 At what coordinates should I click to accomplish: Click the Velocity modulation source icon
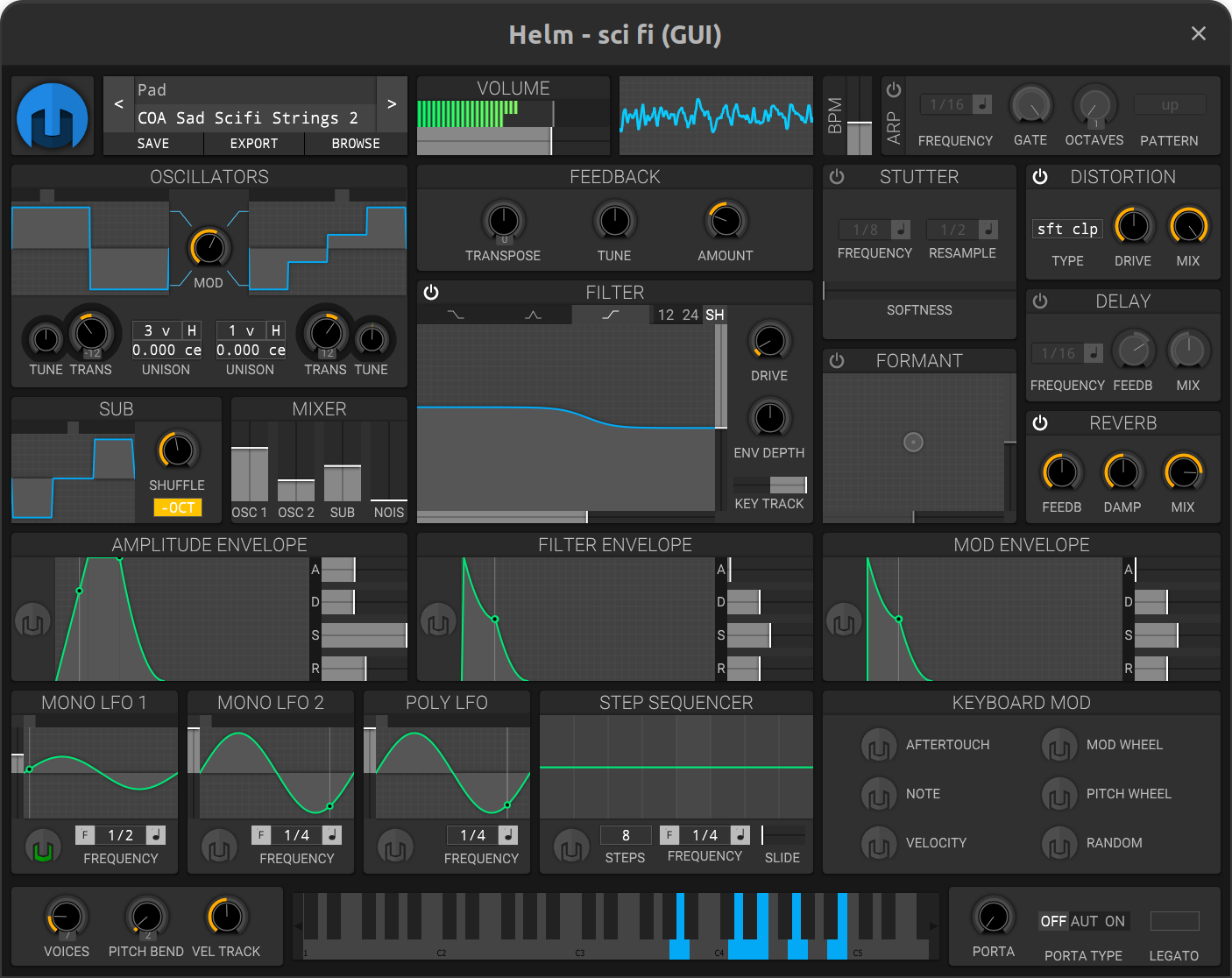tap(879, 844)
